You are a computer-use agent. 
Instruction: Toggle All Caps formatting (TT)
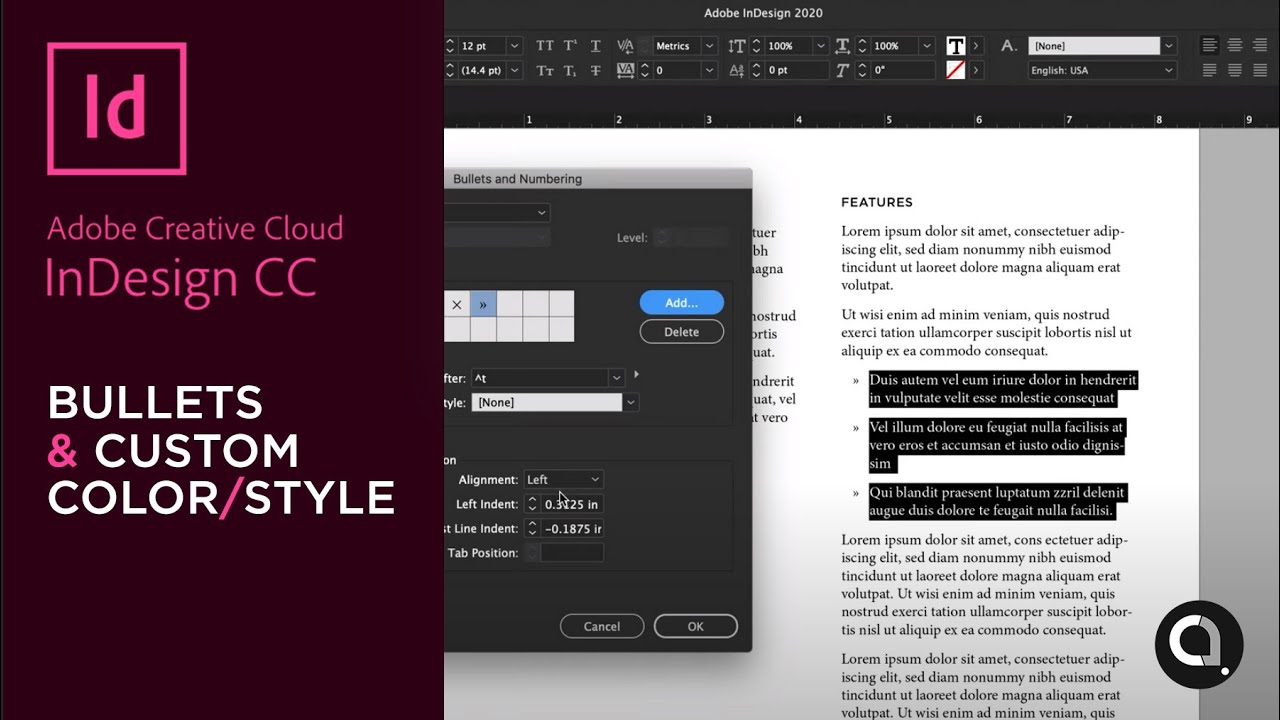[x=544, y=46]
